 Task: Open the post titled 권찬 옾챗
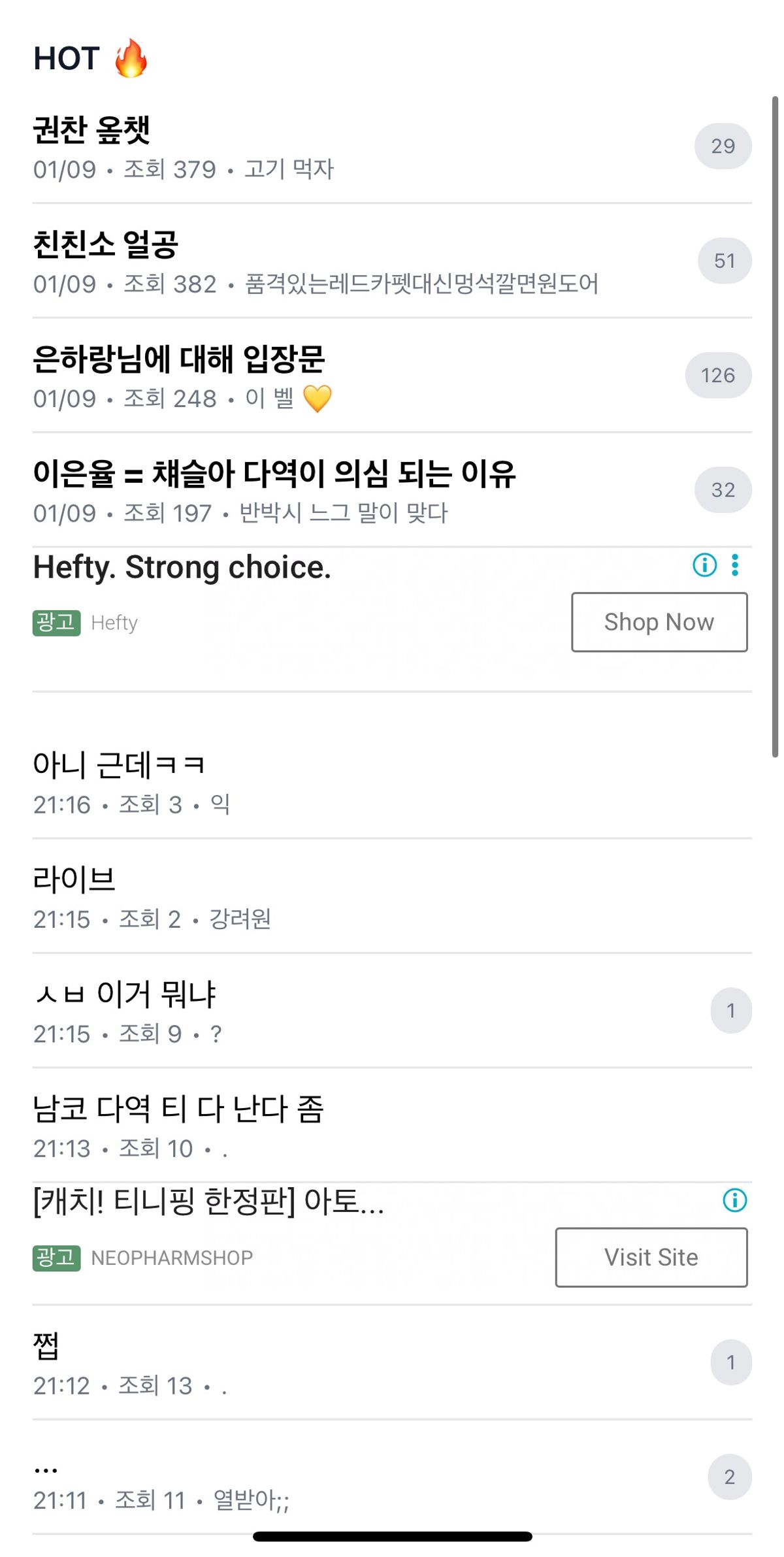(x=92, y=130)
